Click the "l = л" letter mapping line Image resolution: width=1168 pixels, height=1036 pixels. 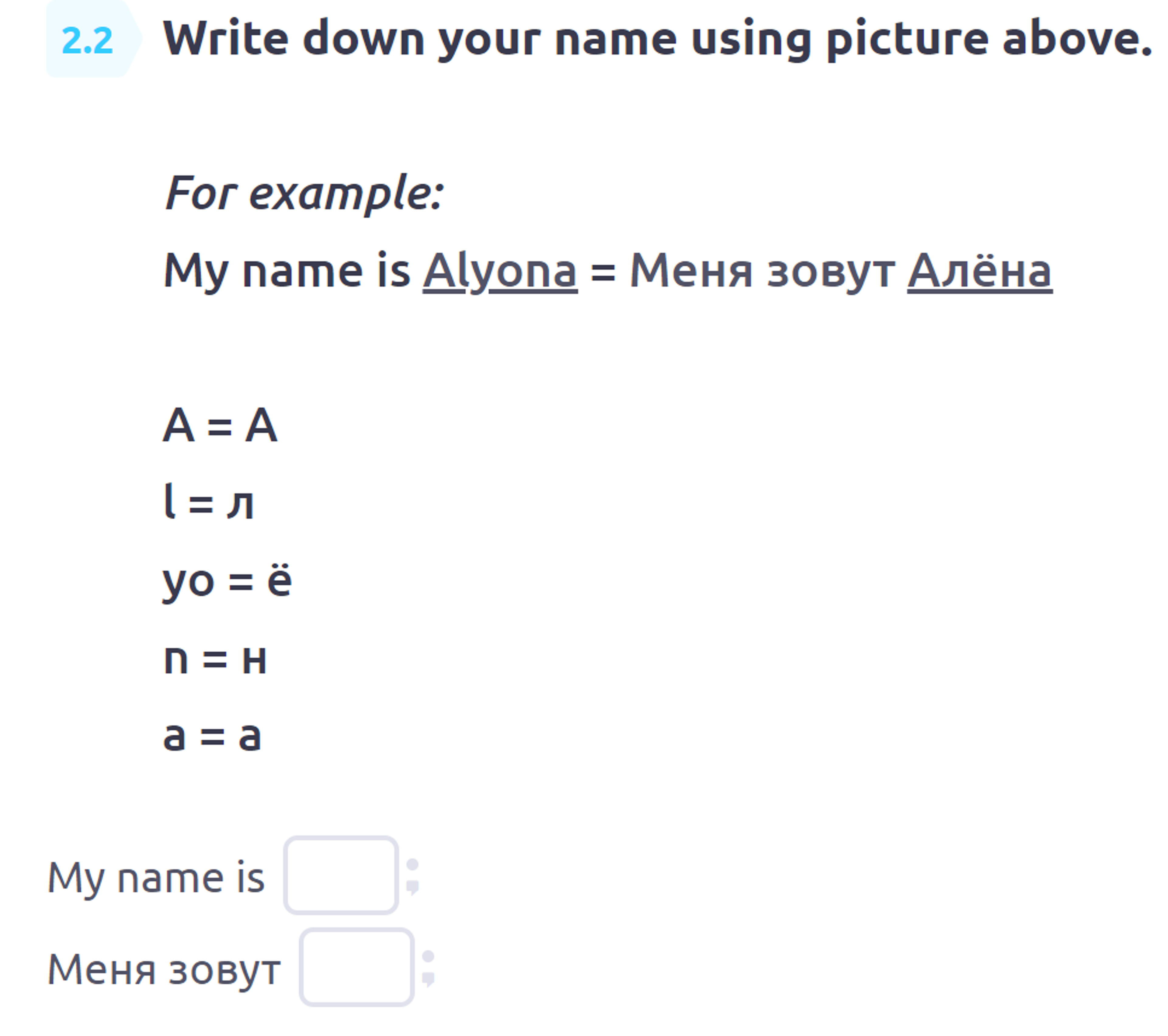(x=208, y=502)
